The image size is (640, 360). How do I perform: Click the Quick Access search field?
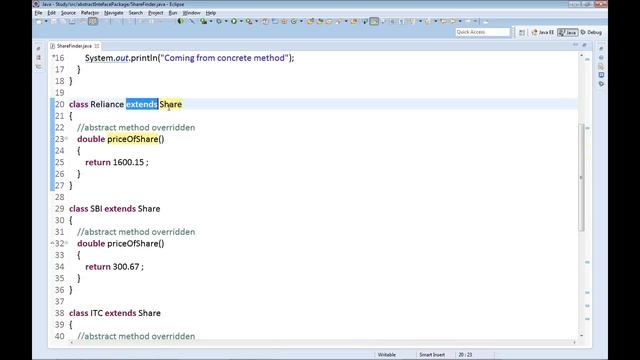pos(483,32)
